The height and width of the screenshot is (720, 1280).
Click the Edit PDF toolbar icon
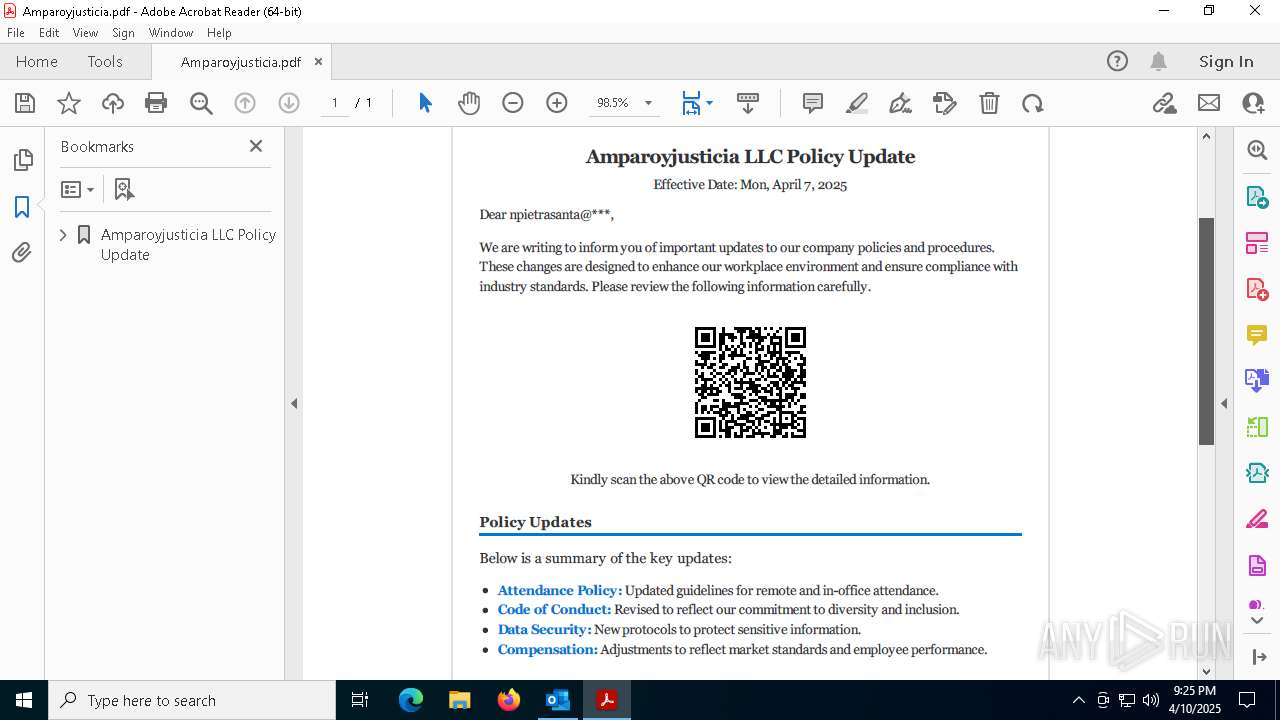[945, 103]
